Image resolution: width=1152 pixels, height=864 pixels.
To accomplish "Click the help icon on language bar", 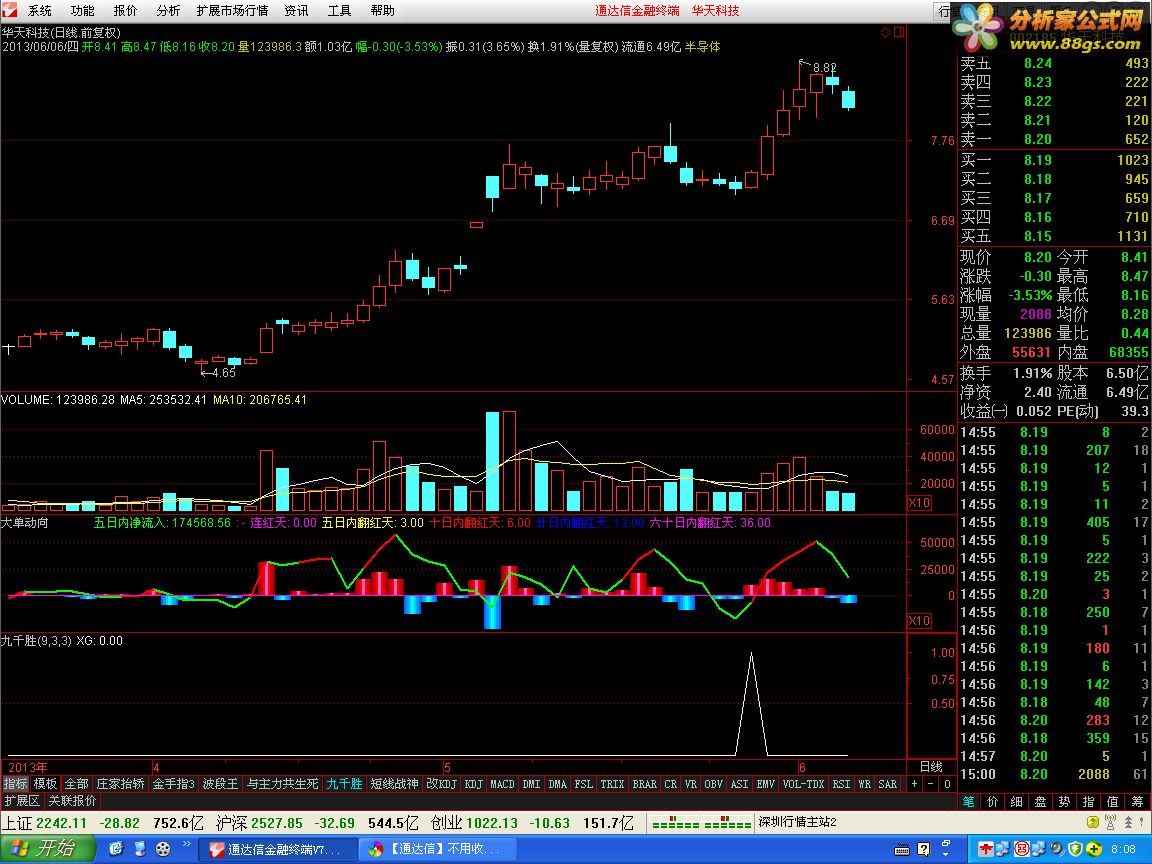I will click(x=924, y=849).
